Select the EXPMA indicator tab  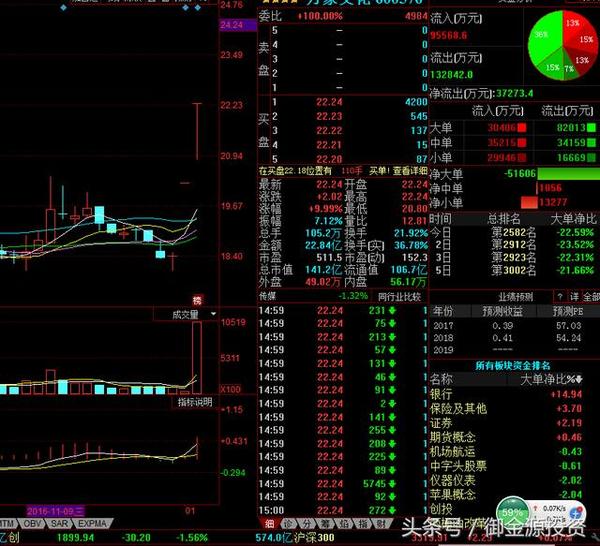pos(92,523)
